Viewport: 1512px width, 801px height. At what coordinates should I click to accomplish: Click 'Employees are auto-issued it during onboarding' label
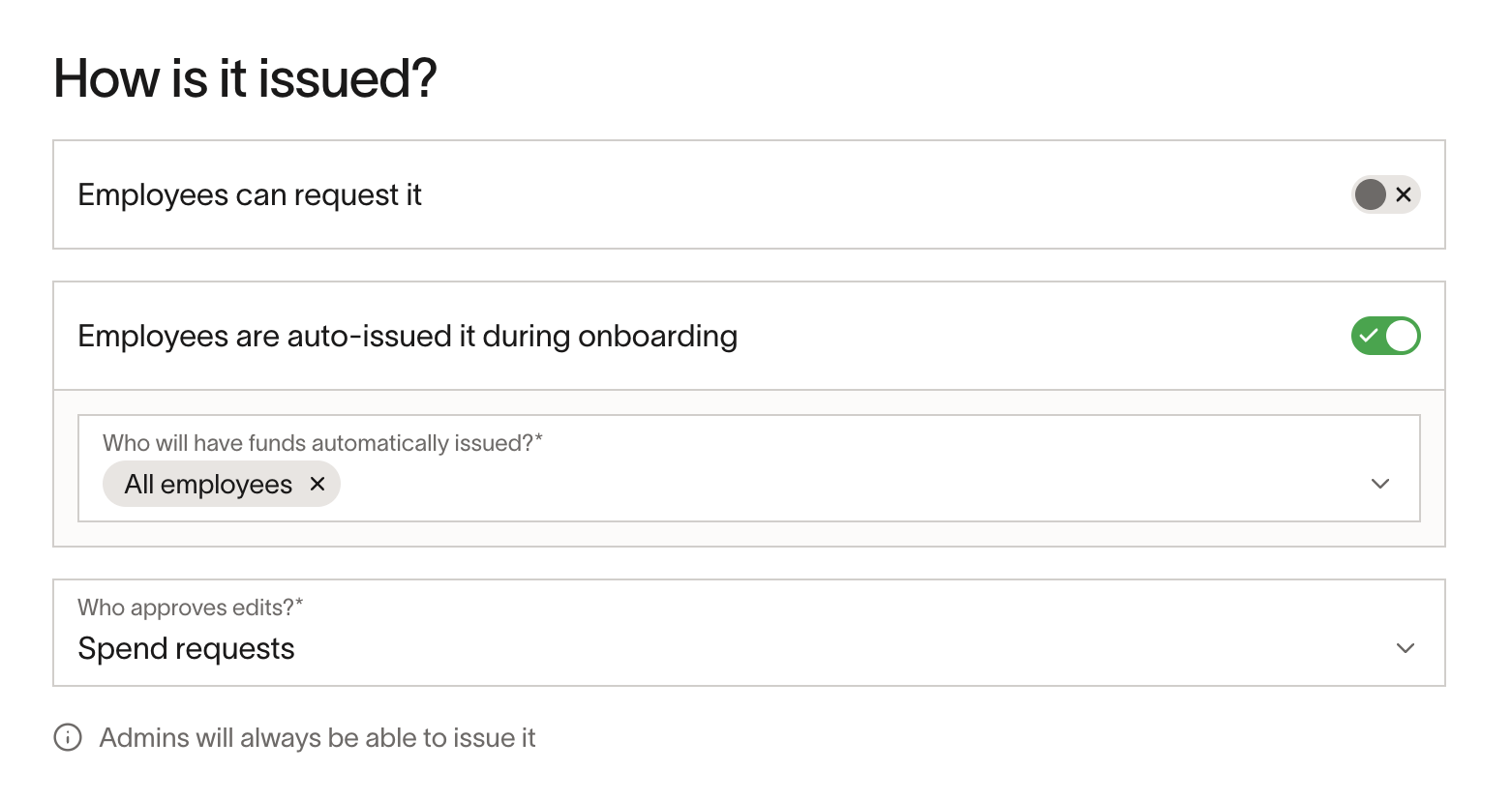pyautogui.click(x=408, y=336)
